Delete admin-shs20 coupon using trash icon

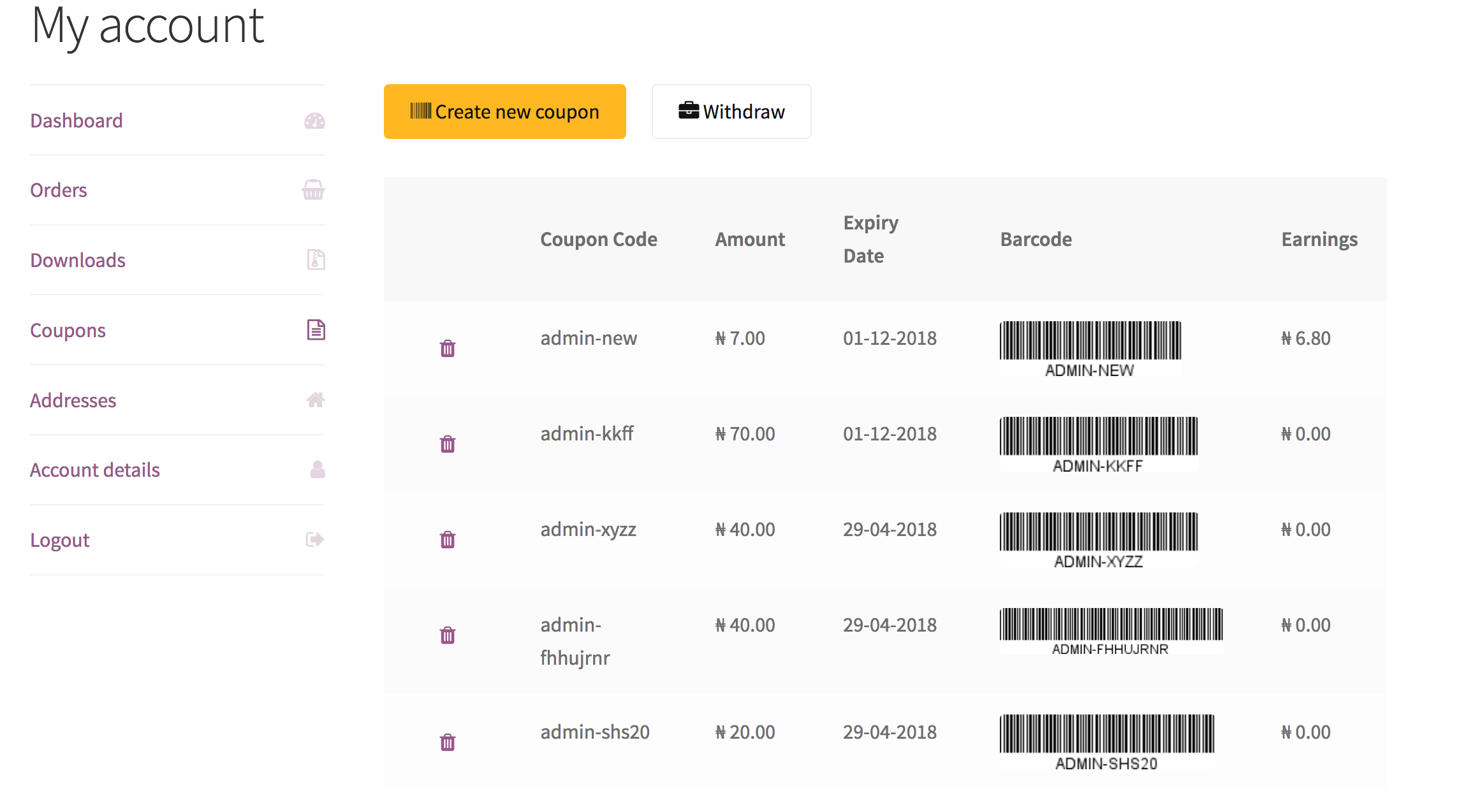click(x=448, y=742)
